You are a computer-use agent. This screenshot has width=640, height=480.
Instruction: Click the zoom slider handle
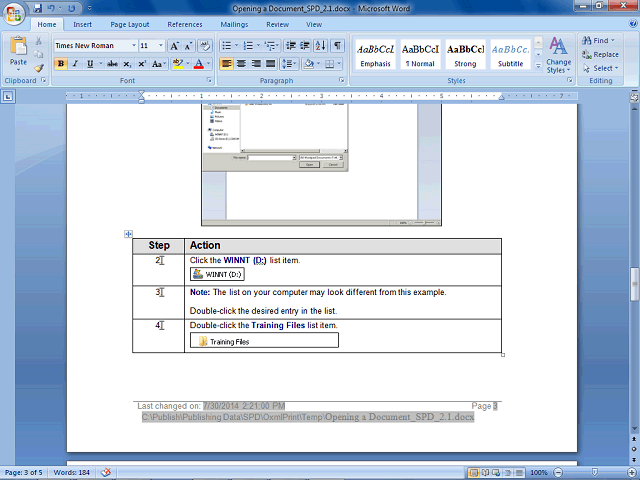click(595, 472)
